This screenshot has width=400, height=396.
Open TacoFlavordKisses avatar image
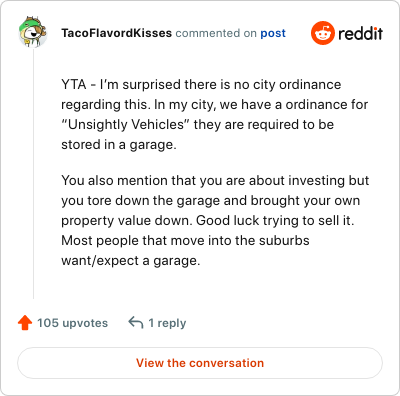pos(33,32)
